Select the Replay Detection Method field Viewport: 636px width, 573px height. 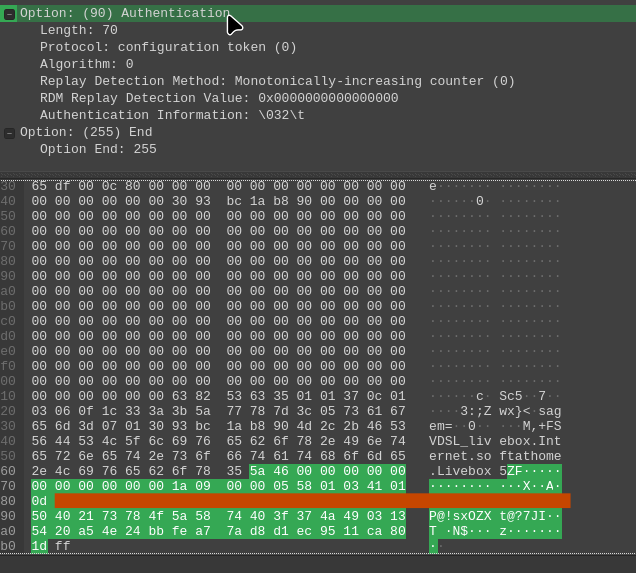[x=277, y=82]
